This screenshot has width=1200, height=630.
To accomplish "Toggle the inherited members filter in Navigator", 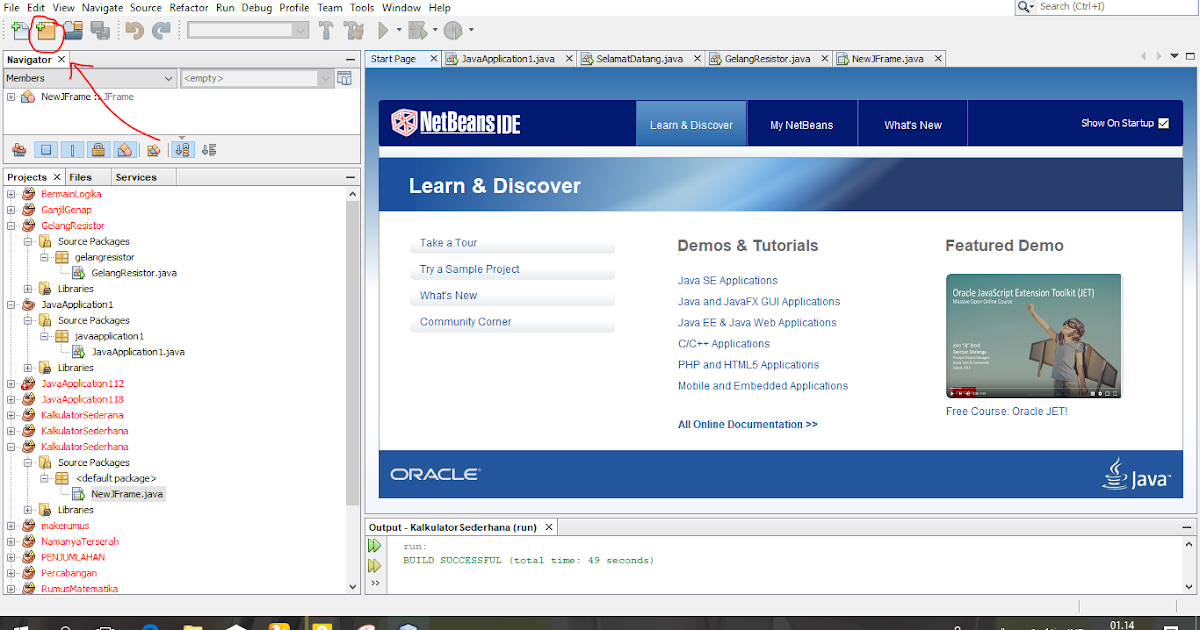I will [19, 148].
